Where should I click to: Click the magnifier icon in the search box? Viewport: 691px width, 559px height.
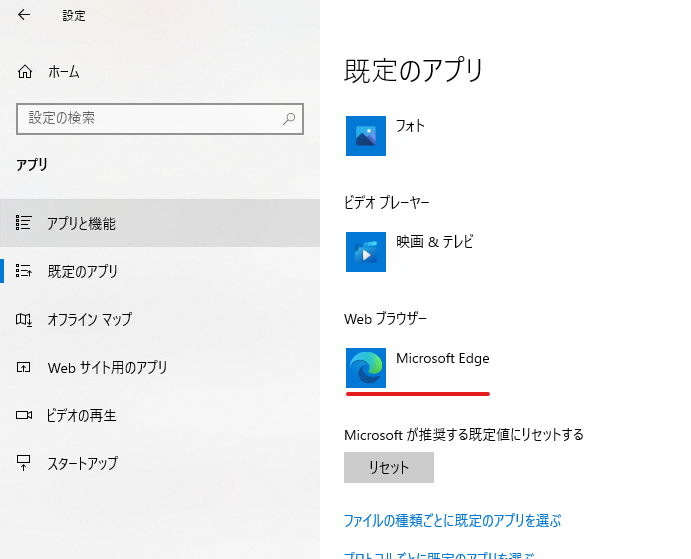point(289,118)
